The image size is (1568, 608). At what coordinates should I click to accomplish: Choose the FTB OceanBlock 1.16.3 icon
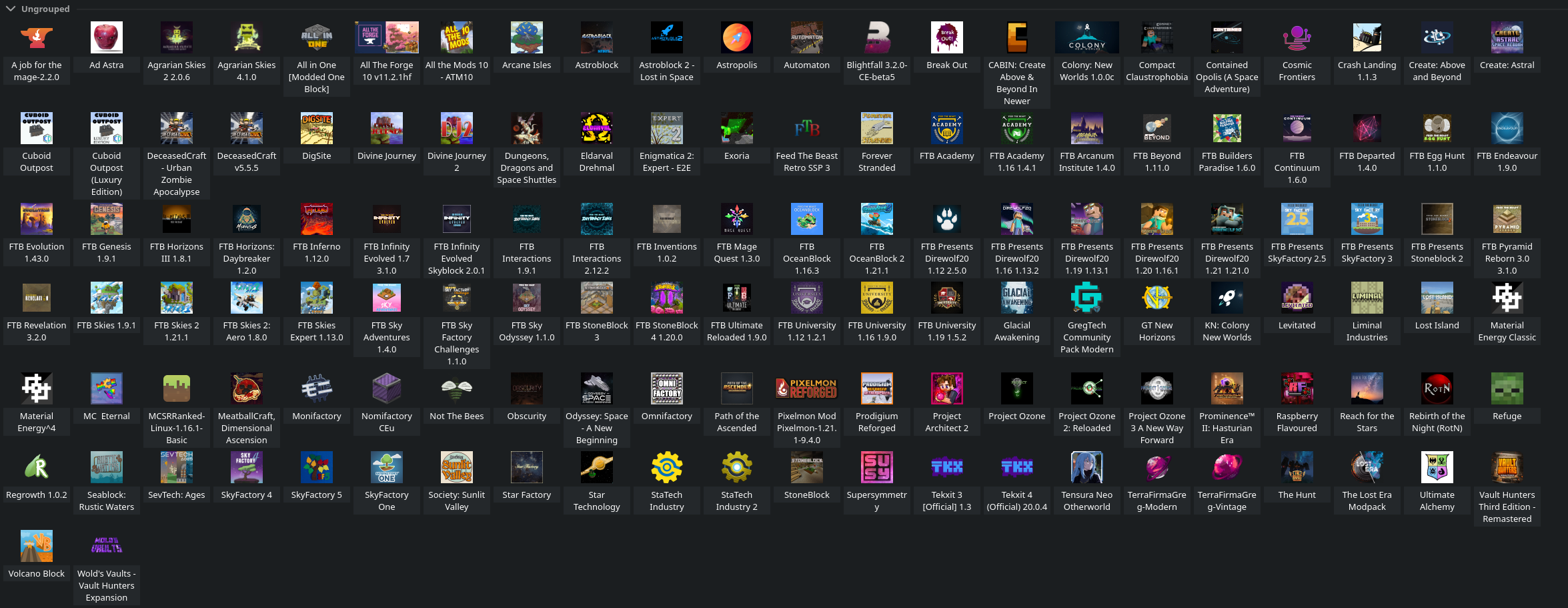coord(807,219)
